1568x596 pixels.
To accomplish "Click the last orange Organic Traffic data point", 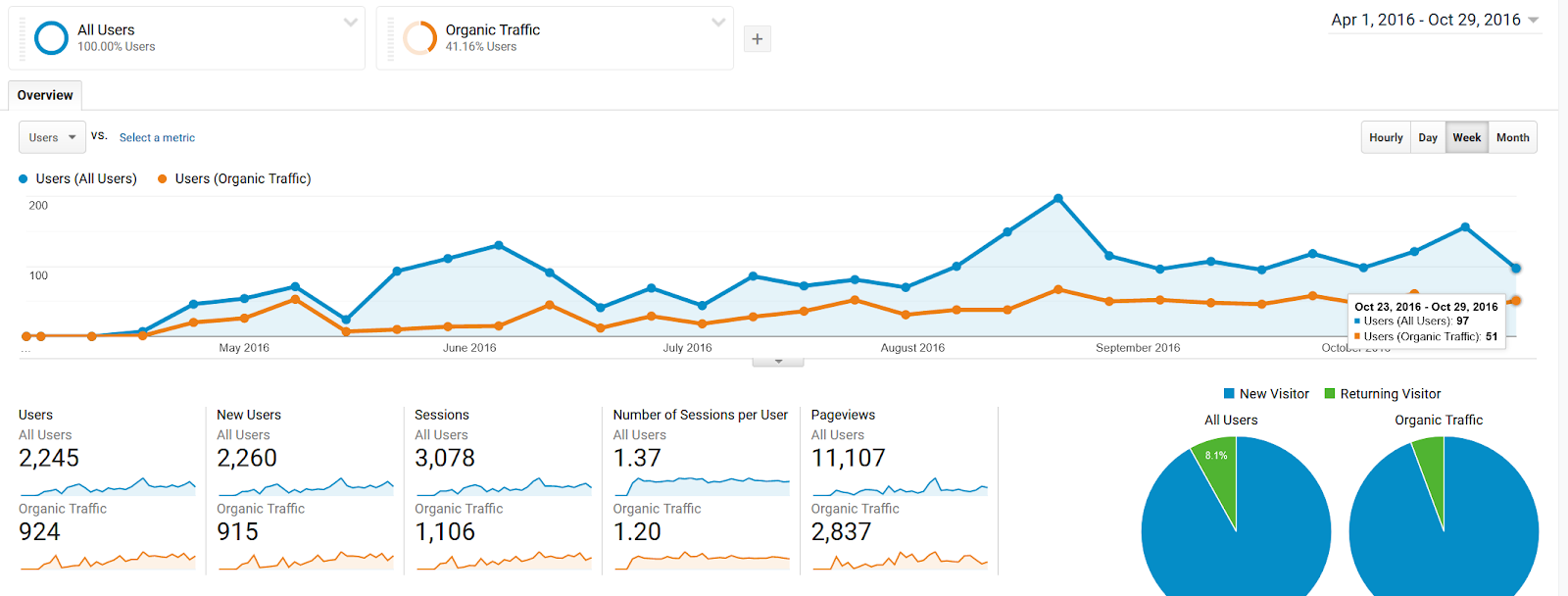I will [1516, 301].
